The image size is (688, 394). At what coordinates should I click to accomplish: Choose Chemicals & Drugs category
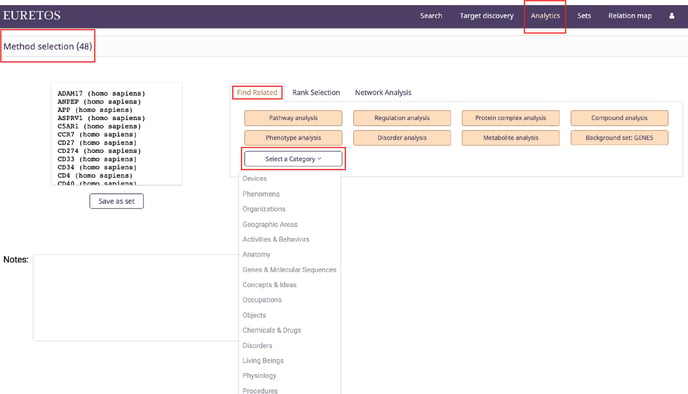[272, 330]
